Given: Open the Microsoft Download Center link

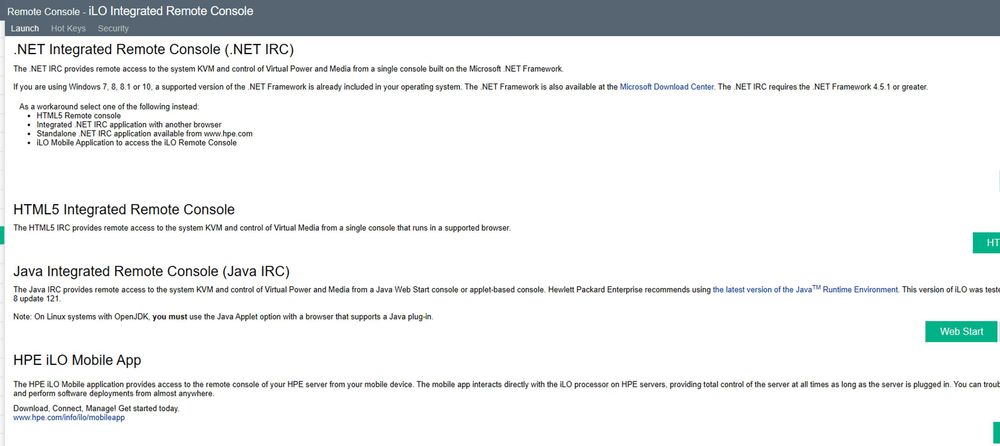Looking at the screenshot, I should pyautogui.click(x=667, y=87).
